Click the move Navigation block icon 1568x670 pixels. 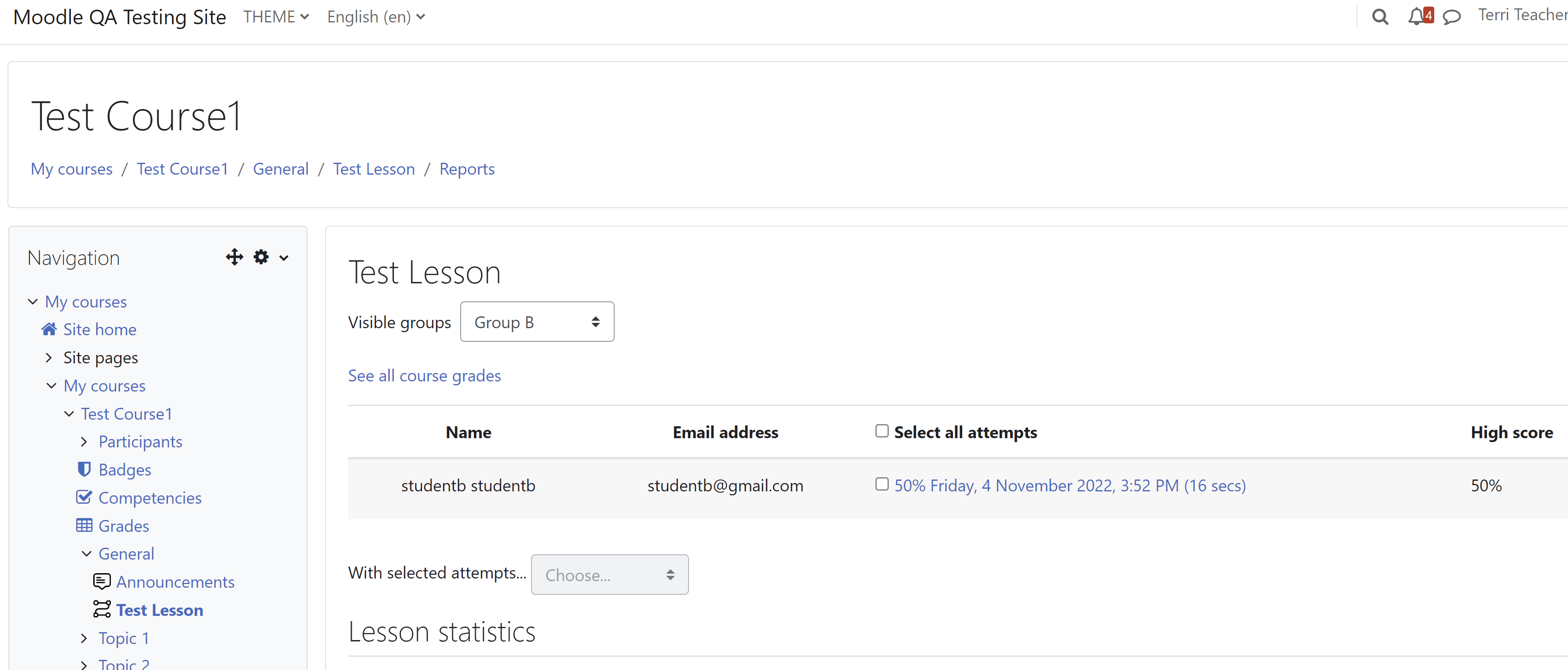pyautogui.click(x=234, y=257)
